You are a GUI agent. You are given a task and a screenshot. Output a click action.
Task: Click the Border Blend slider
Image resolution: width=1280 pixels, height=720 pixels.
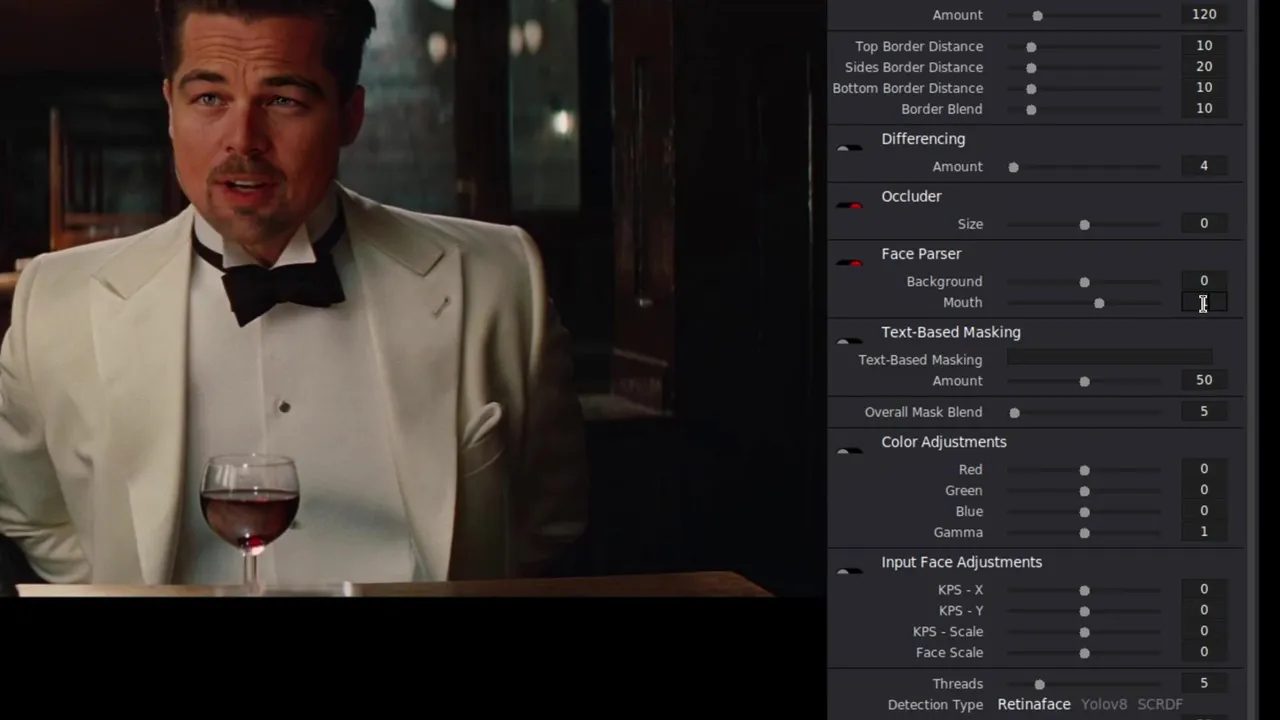[1084, 110]
